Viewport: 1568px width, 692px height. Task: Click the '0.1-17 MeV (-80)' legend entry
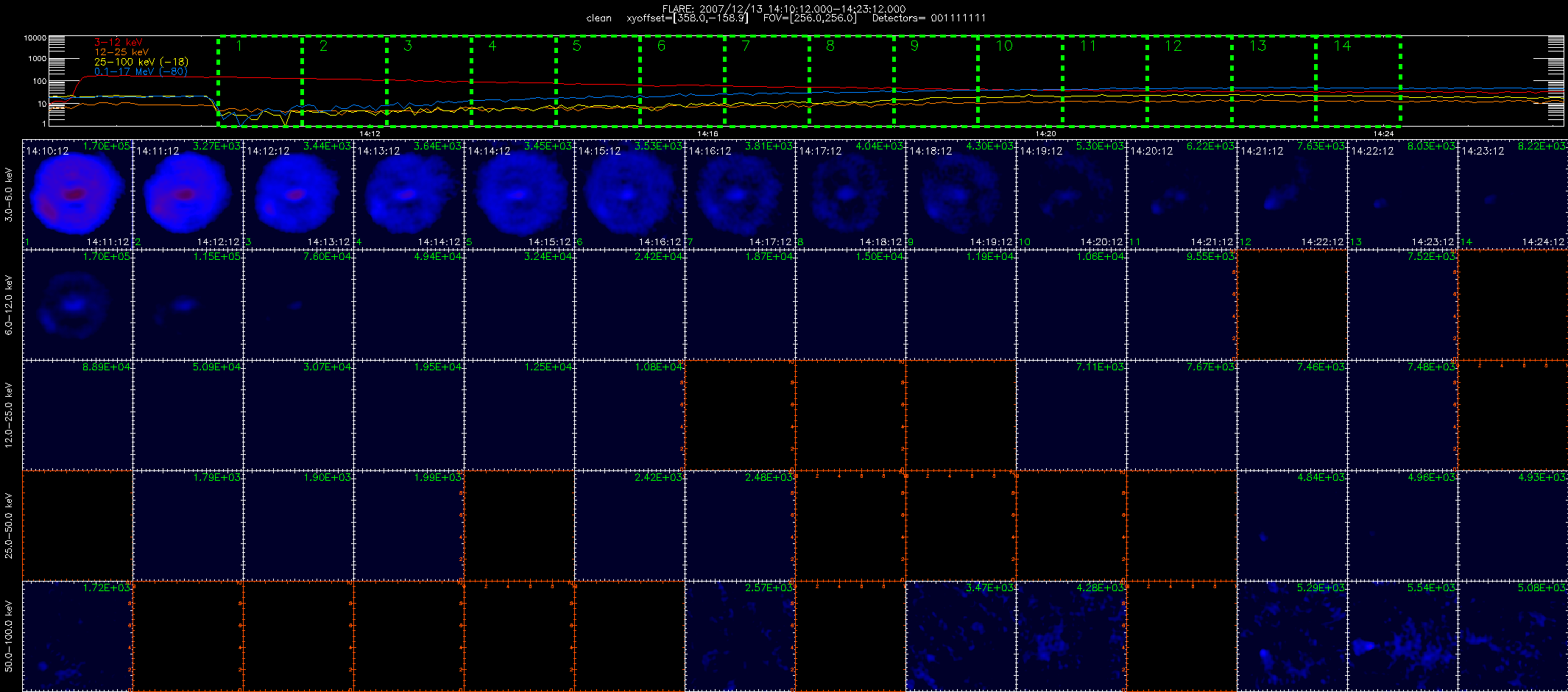tap(141, 71)
